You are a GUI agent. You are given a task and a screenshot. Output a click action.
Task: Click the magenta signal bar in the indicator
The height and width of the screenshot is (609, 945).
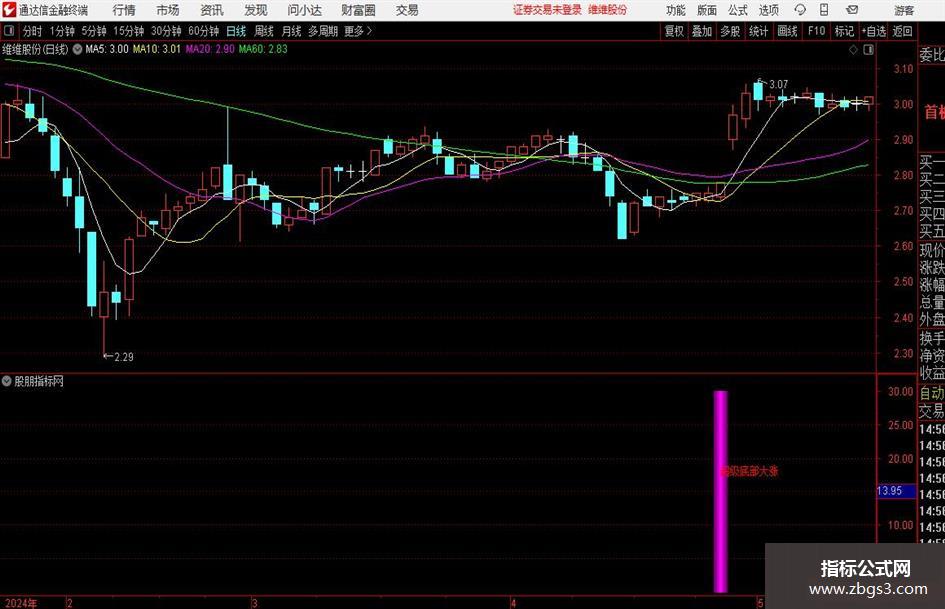click(720, 491)
